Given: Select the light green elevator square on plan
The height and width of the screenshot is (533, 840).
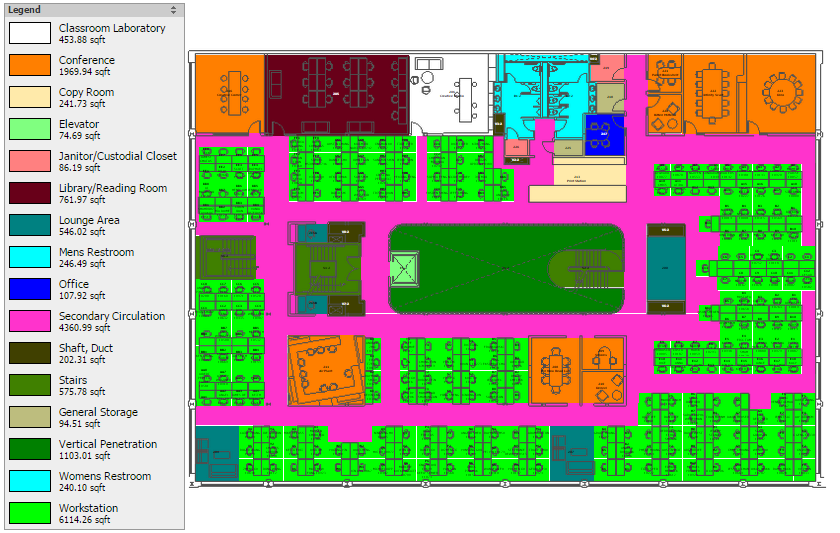Looking at the screenshot, I should pos(404,268).
